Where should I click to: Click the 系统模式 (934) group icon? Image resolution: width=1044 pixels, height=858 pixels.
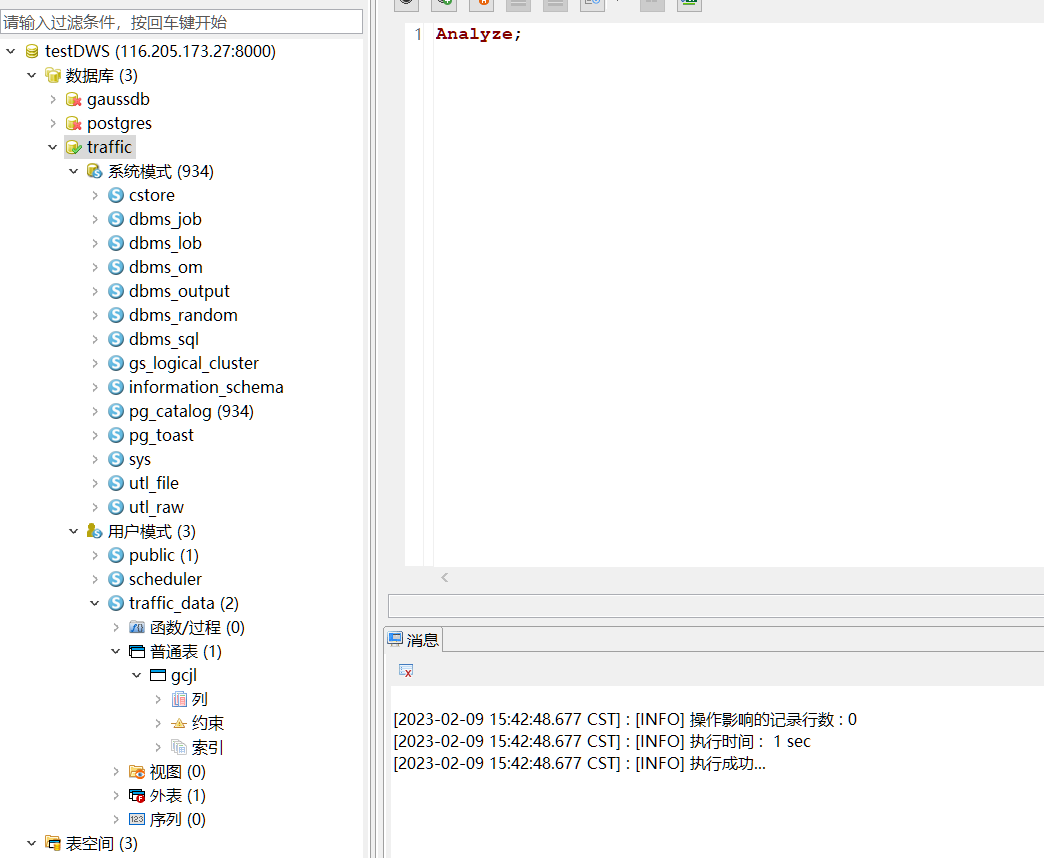pyautogui.click(x=95, y=171)
